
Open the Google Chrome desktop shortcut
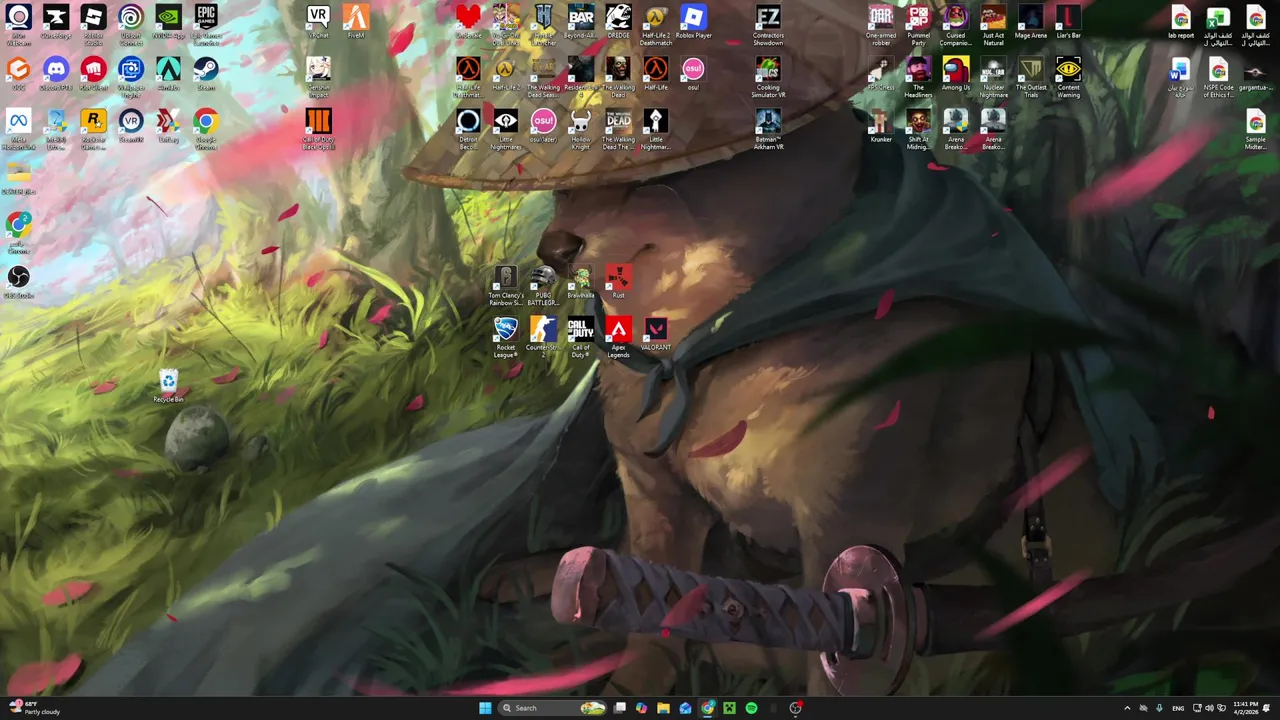(206, 128)
